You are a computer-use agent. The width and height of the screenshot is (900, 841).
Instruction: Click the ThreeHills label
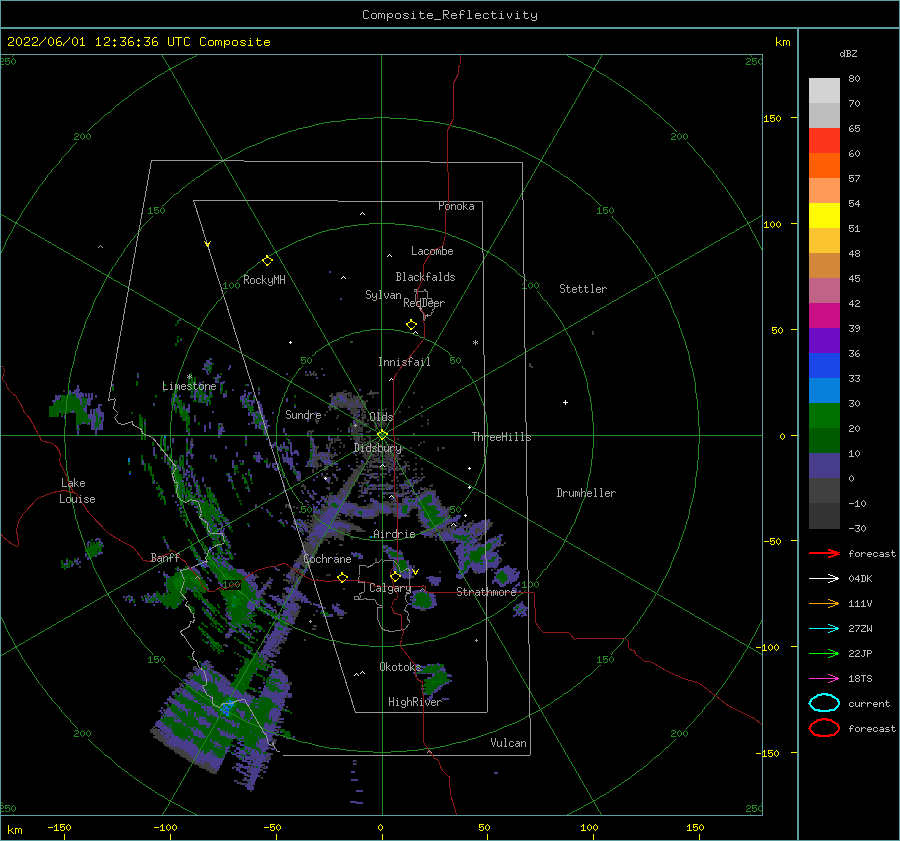(501, 437)
